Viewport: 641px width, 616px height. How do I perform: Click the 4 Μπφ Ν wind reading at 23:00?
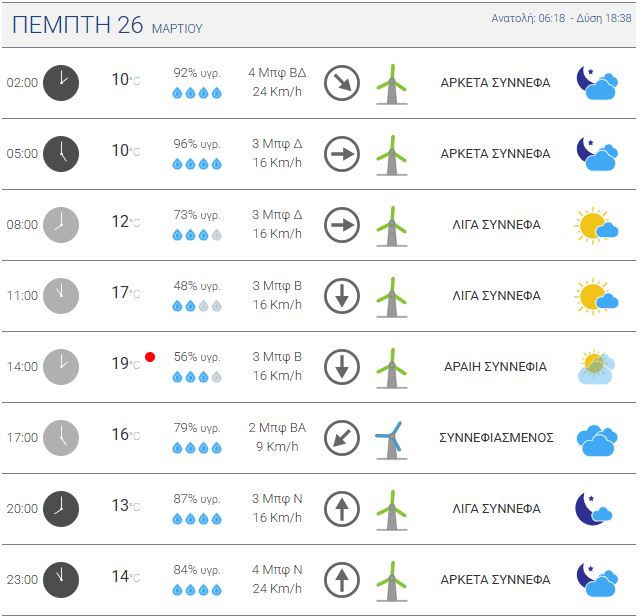click(277, 569)
